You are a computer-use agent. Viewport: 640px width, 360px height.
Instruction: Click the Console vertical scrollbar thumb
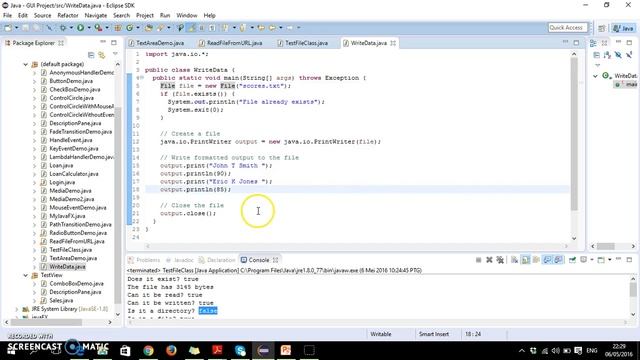click(633, 289)
